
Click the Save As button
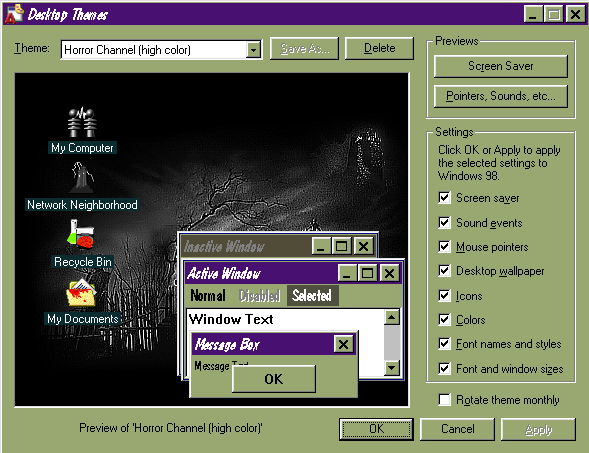[304, 48]
